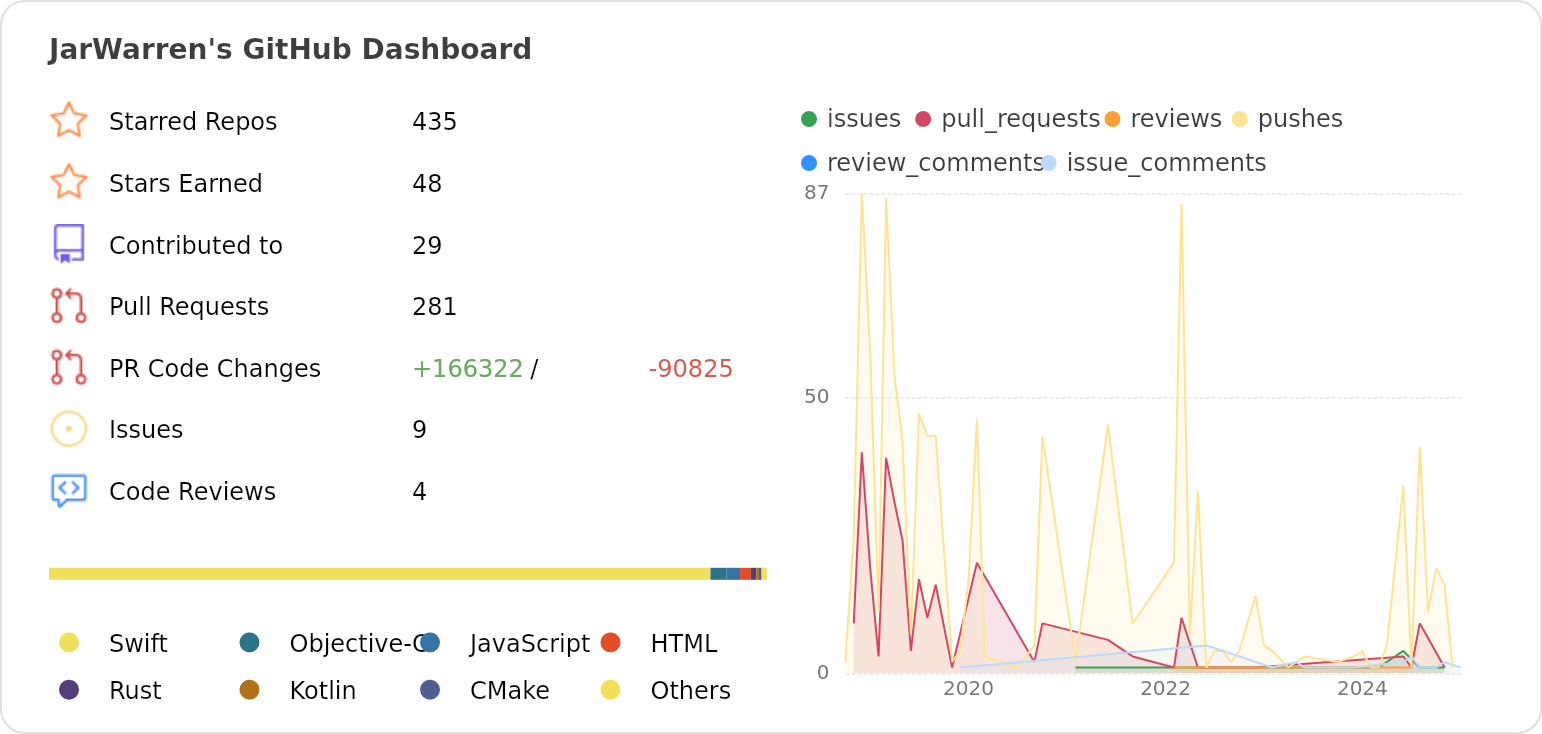1542x734 pixels.
Task: Click the Rust language color dot
Action: click(x=69, y=689)
